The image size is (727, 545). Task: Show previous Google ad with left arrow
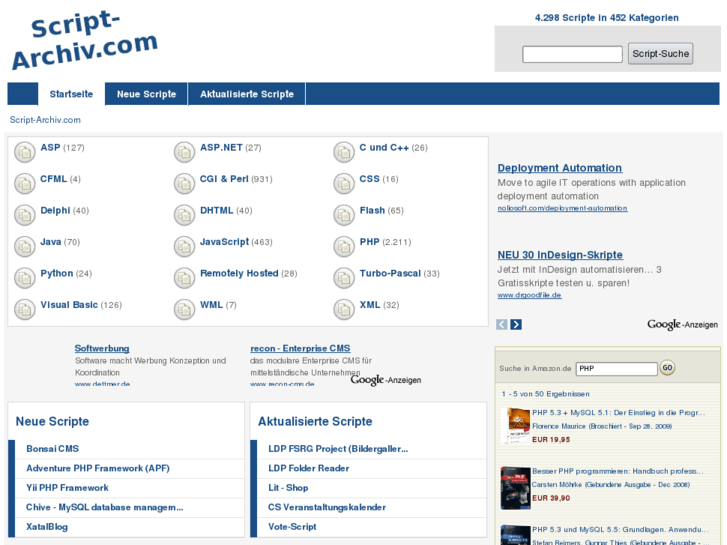[x=502, y=324]
